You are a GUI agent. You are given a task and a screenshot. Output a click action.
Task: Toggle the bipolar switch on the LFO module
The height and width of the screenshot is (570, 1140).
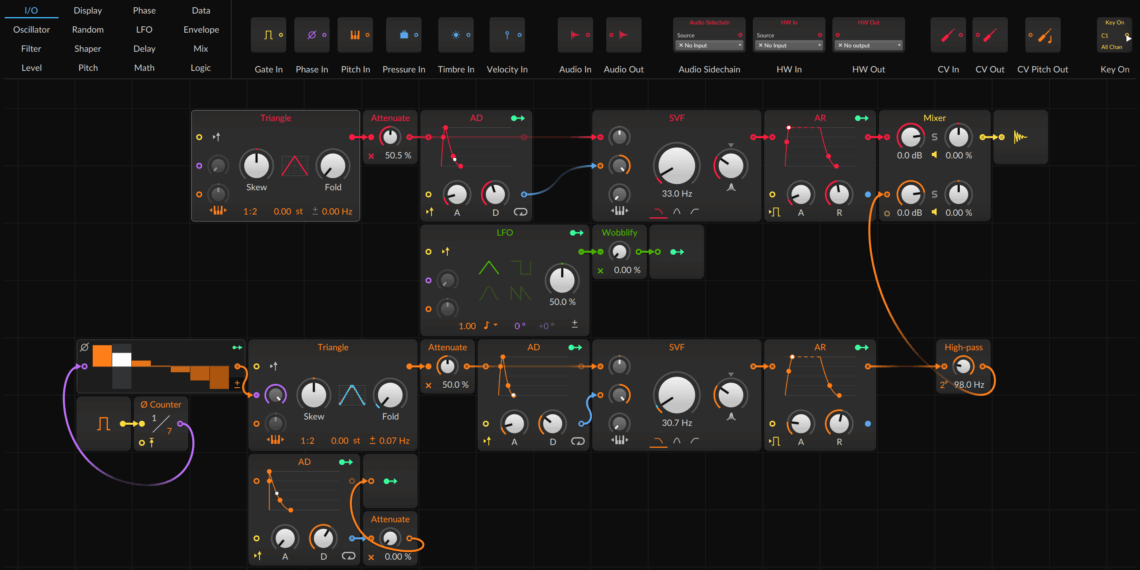[x=574, y=325]
